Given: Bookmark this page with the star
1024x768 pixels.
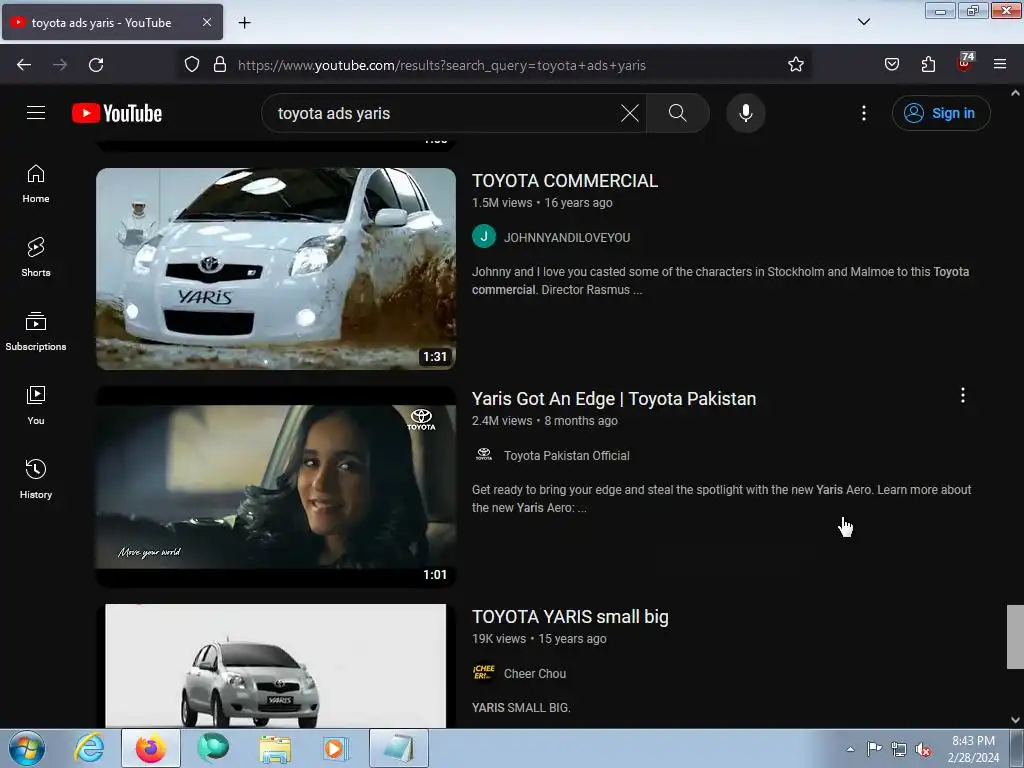Looking at the screenshot, I should pyautogui.click(x=795, y=65).
